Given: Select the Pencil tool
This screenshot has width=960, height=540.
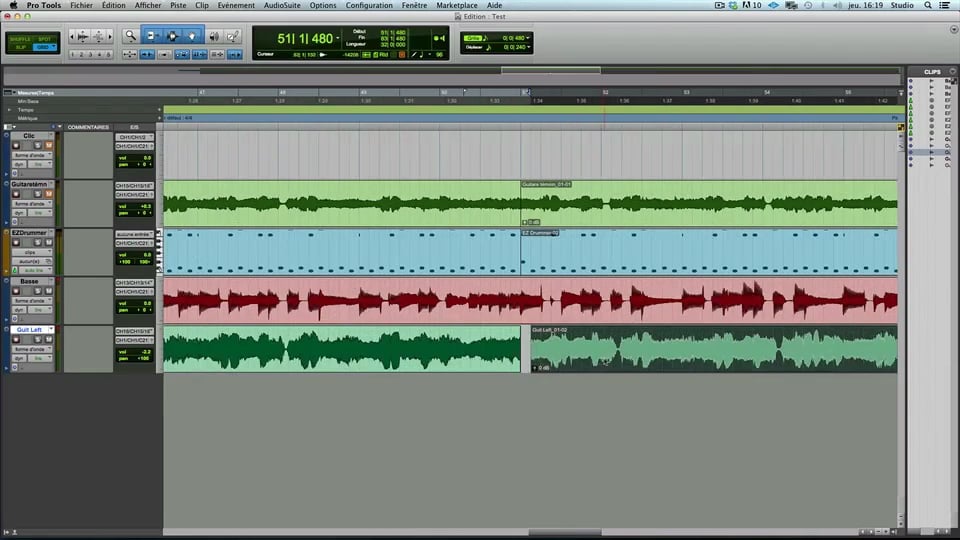Looking at the screenshot, I should click(233, 37).
